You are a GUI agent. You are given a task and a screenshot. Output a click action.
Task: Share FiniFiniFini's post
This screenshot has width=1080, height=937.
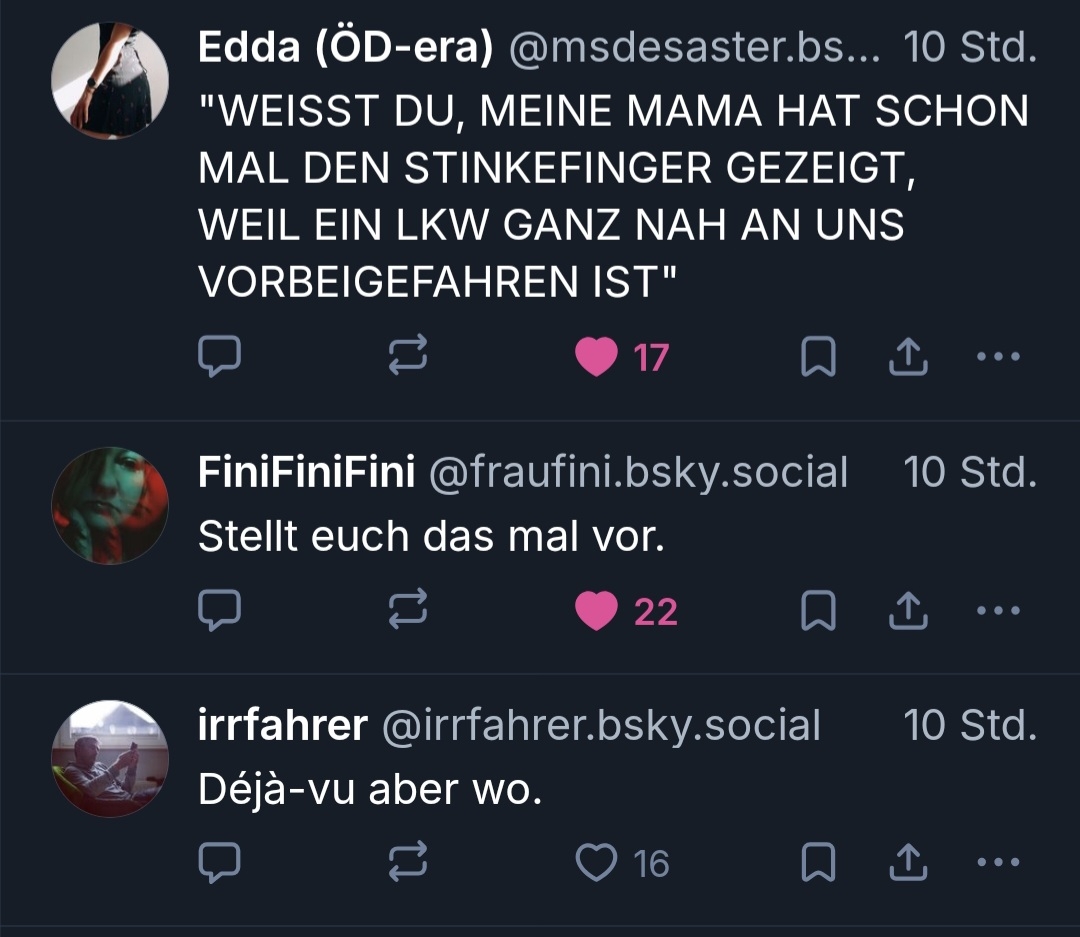pos(908,611)
